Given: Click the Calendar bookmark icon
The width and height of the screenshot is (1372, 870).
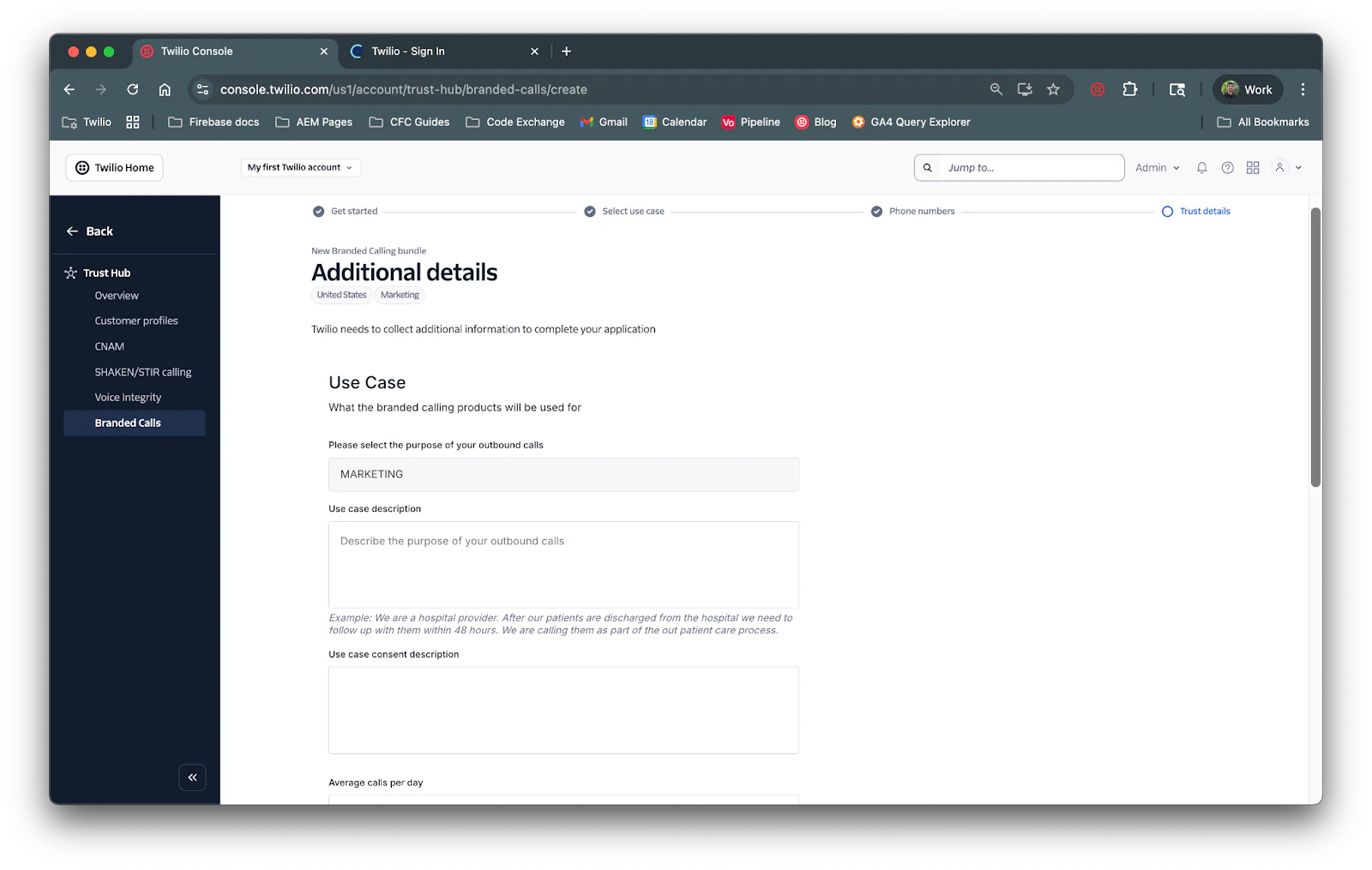Looking at the screenshot, I should tap(649, 122).
